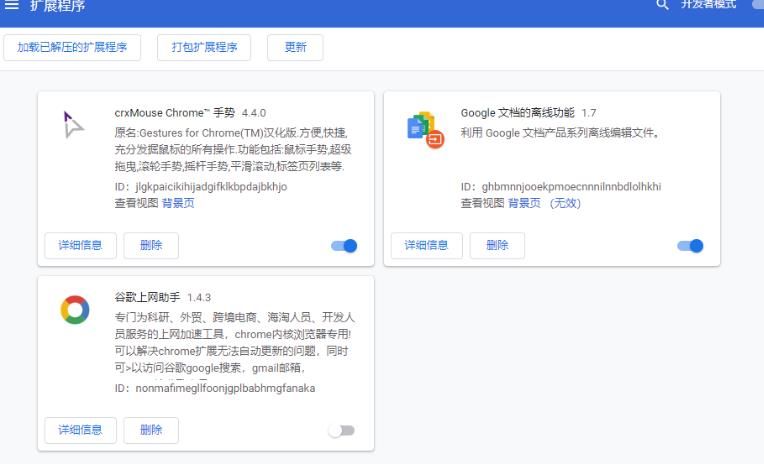The height and width of the screenshot is (464, 764).
Task: Click the 开发者模式 label
Action: pos(708,4)
